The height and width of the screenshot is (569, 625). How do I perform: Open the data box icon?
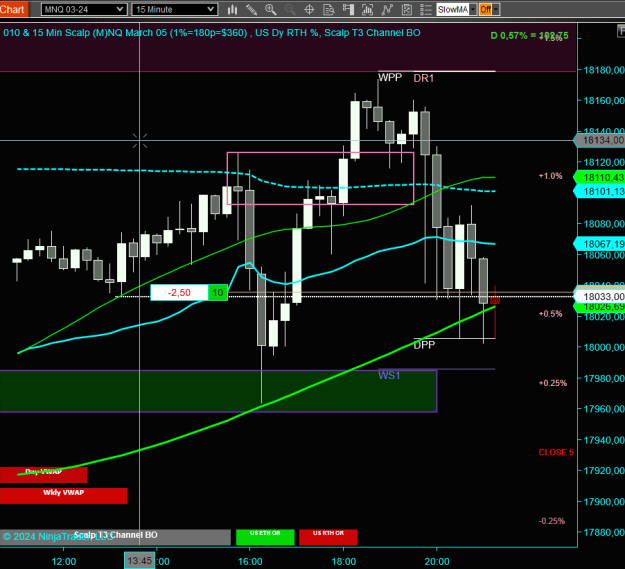pyautogui.click(x=329, y=10)
